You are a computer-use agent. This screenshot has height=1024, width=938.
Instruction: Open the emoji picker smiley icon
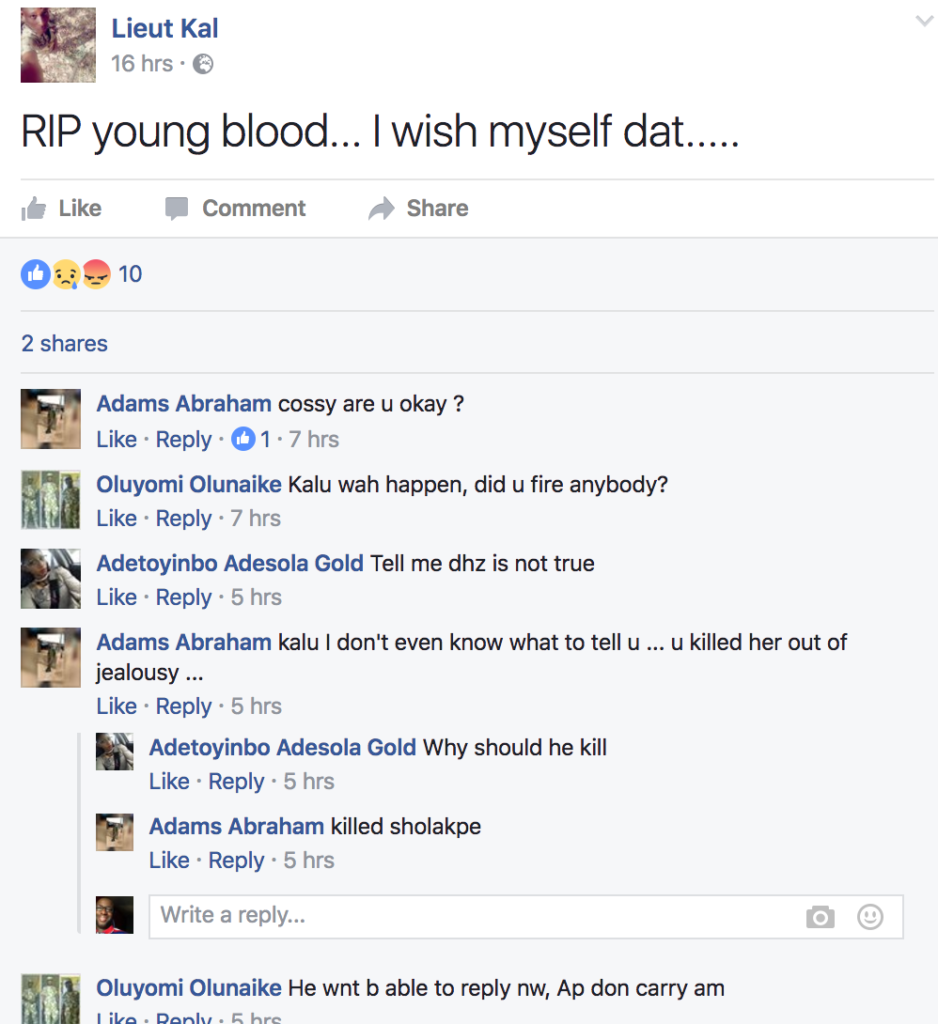(871, 917)
